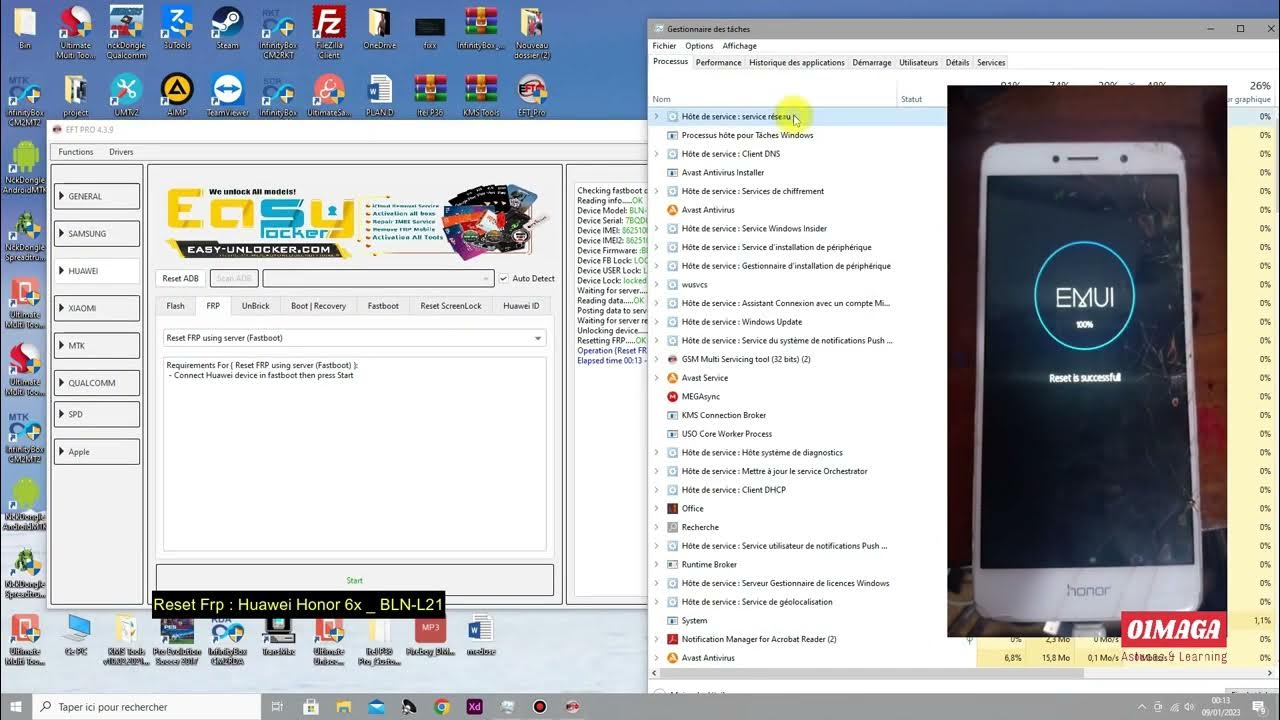Select the Runtime Broker process row

point(796,565)
